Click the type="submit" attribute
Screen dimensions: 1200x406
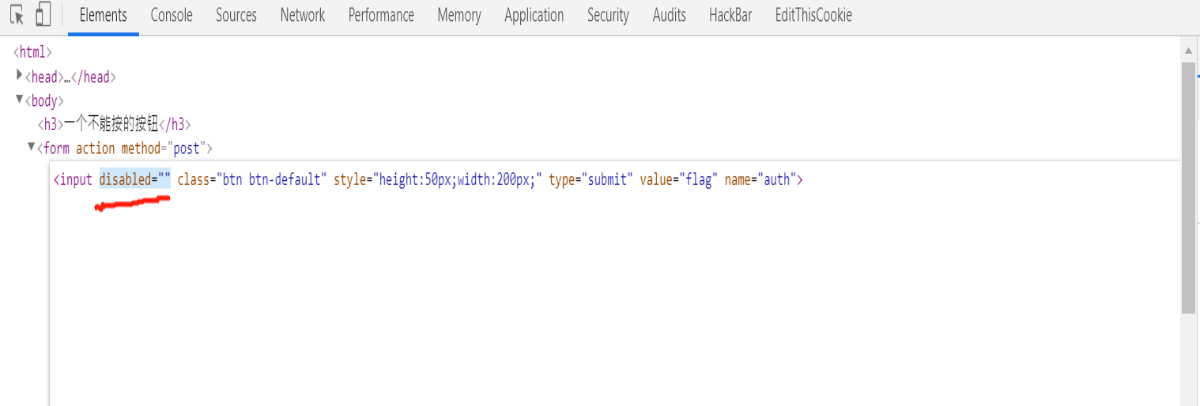[591, 180]
